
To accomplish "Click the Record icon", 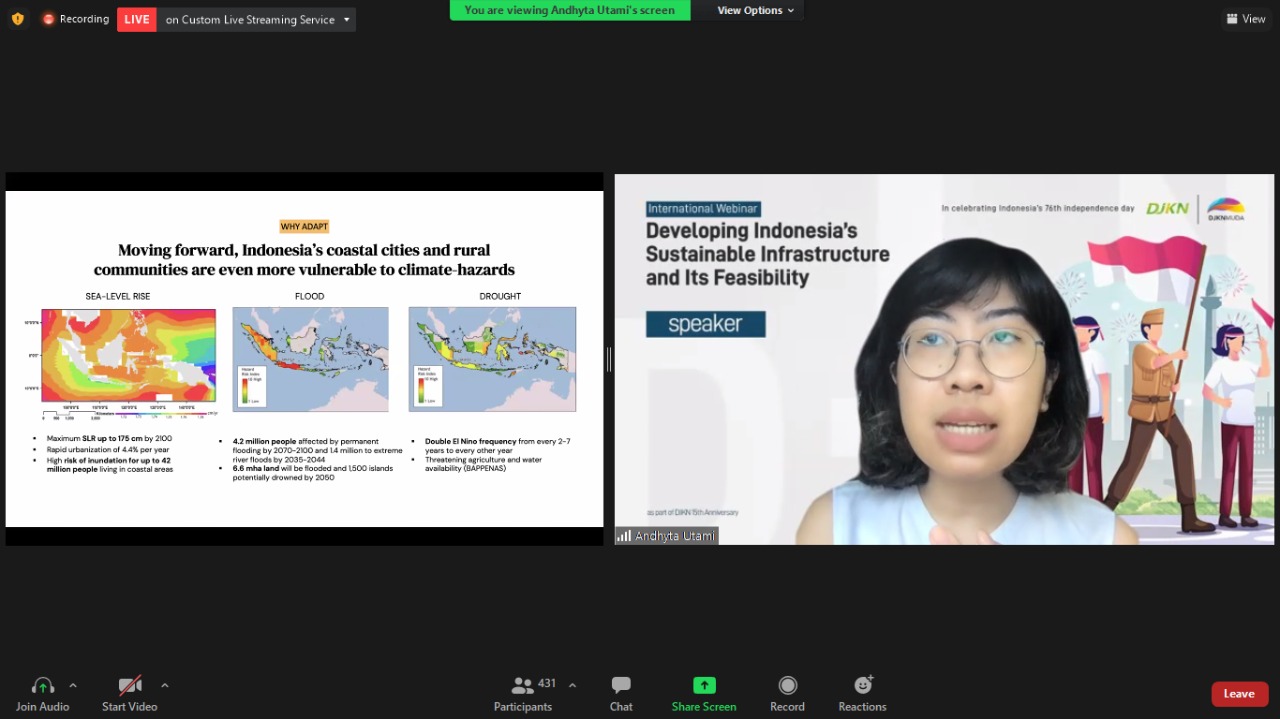I will coord(787,686).
